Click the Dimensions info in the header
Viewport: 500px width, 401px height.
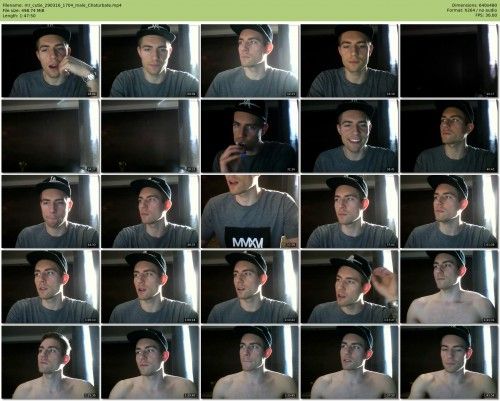[x=475, y=5]
